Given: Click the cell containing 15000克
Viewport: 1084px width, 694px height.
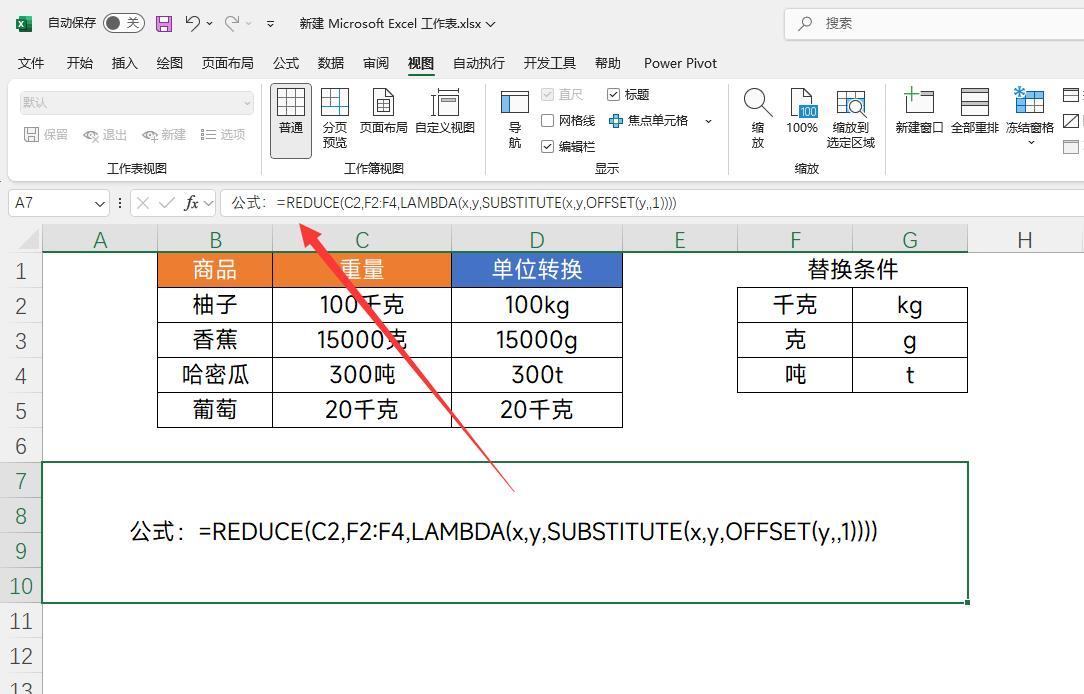Looking at the screenshot, I should 362,340.
